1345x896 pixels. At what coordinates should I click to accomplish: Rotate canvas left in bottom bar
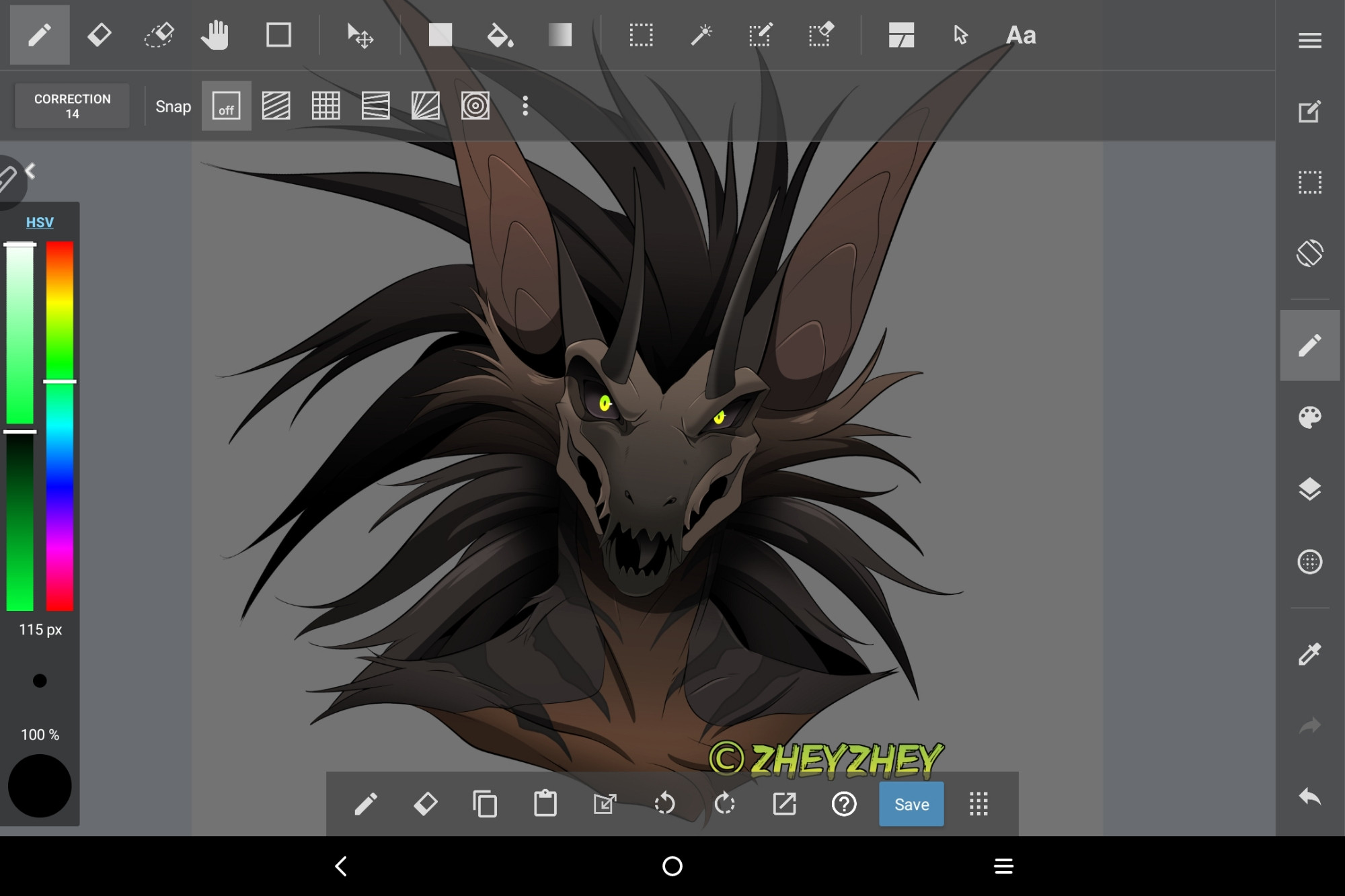coord(664,804)
